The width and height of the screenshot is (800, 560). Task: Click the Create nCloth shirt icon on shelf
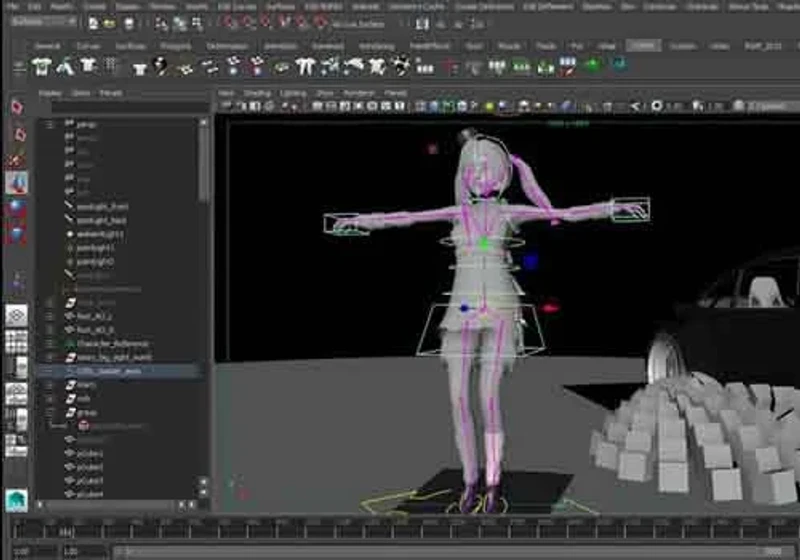tap(42, 67)
